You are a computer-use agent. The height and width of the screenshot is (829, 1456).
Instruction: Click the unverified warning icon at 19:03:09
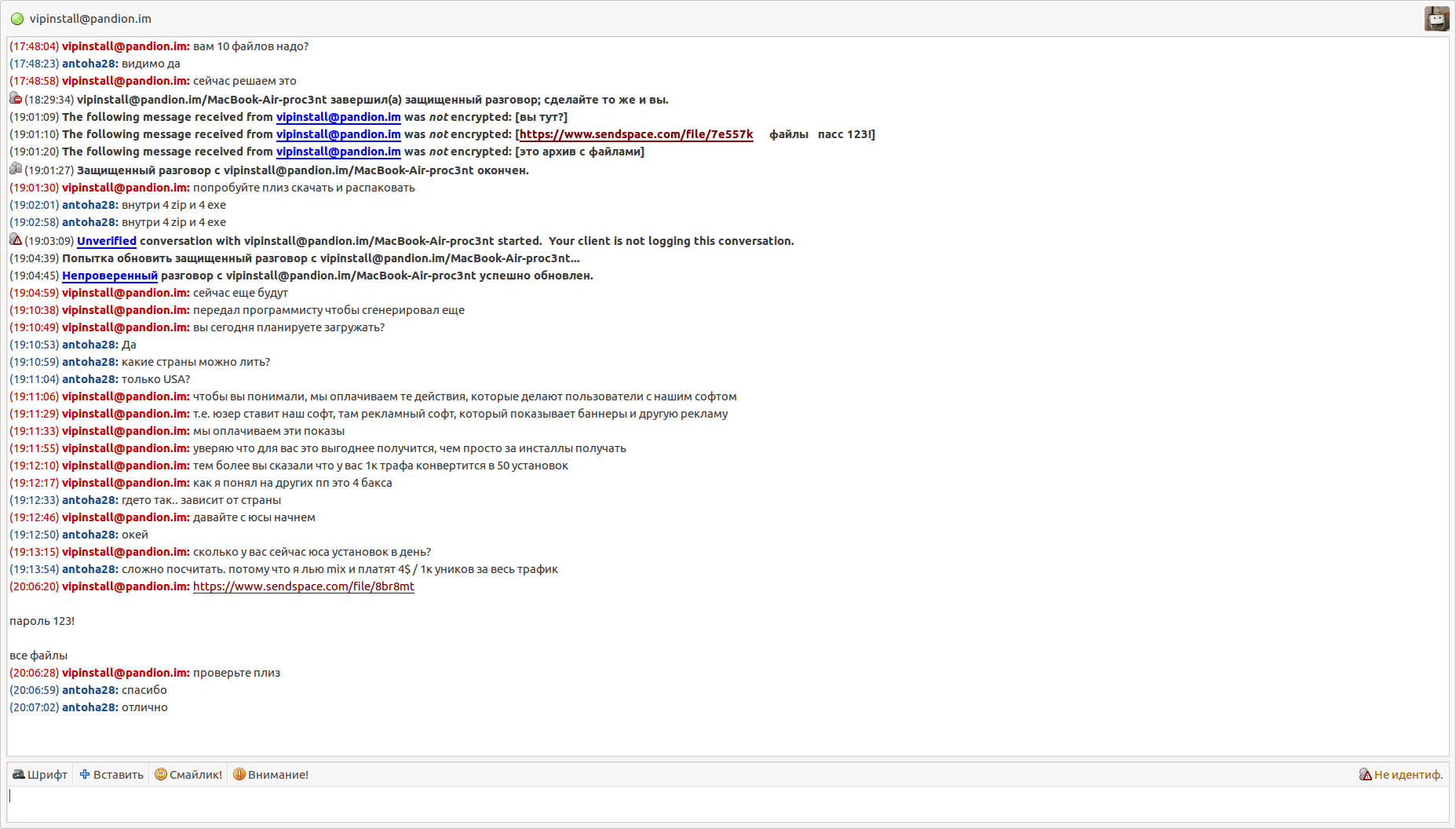16,239
